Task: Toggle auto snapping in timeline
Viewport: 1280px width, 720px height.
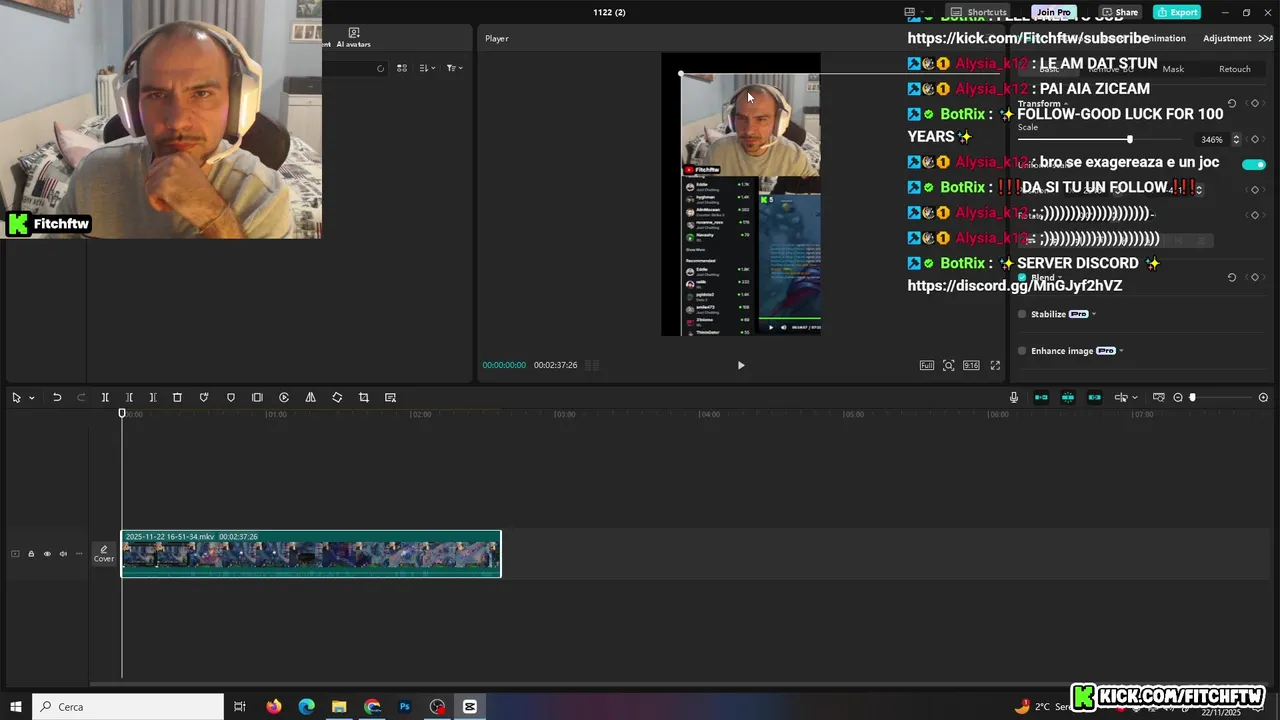Action: point(1068,397)
